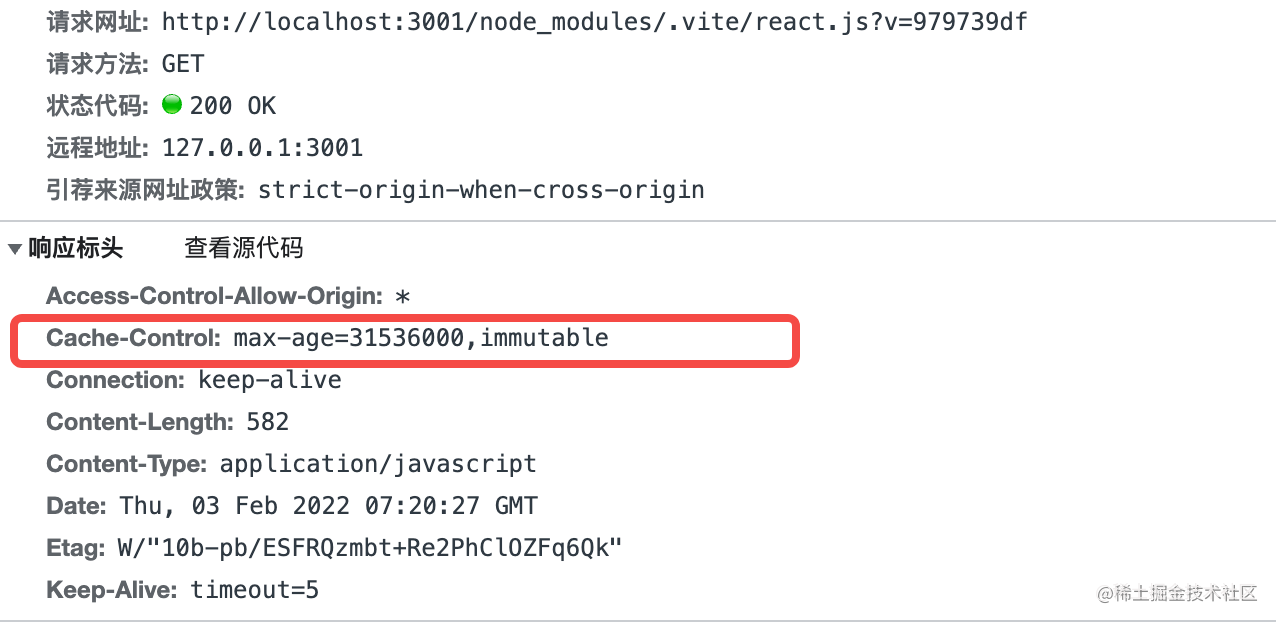
Task: Collapse the 响应标头 disclosure triangle
Action: click(15, 248)
